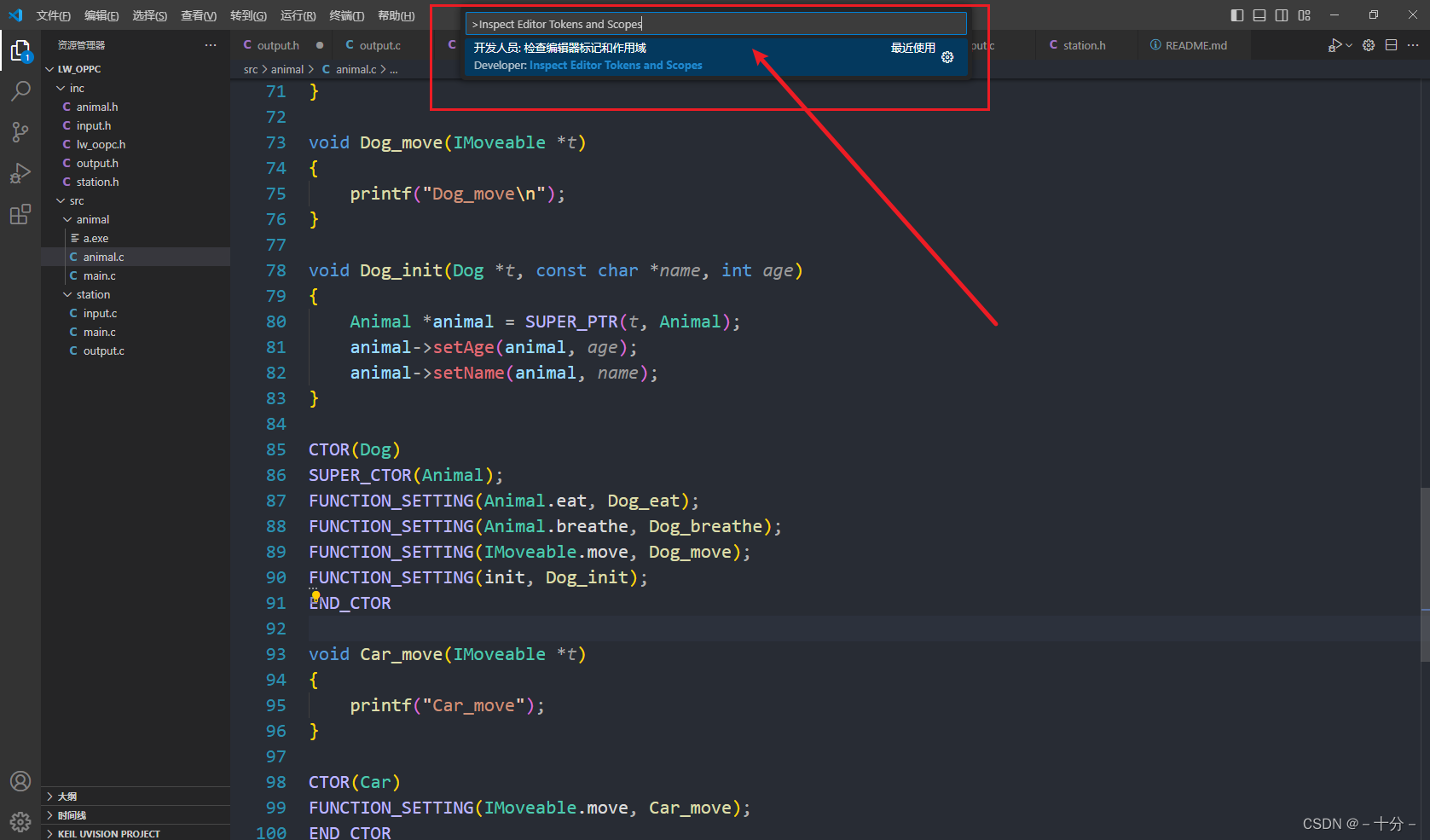This screenshot has height=840, width=1430.
Task: Open editor more actions ellipsis
Action: coord(1413,45)
